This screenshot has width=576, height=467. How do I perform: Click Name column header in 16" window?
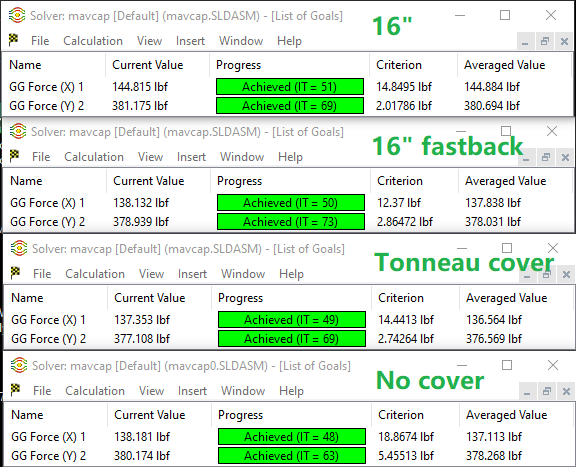point(54,65)
